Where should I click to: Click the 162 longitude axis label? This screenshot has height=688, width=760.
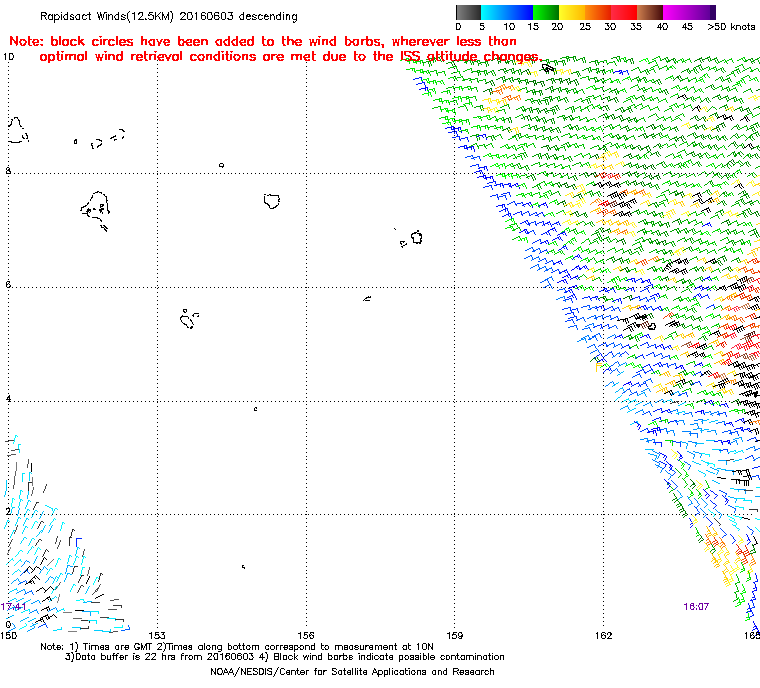tap(603, 635)
